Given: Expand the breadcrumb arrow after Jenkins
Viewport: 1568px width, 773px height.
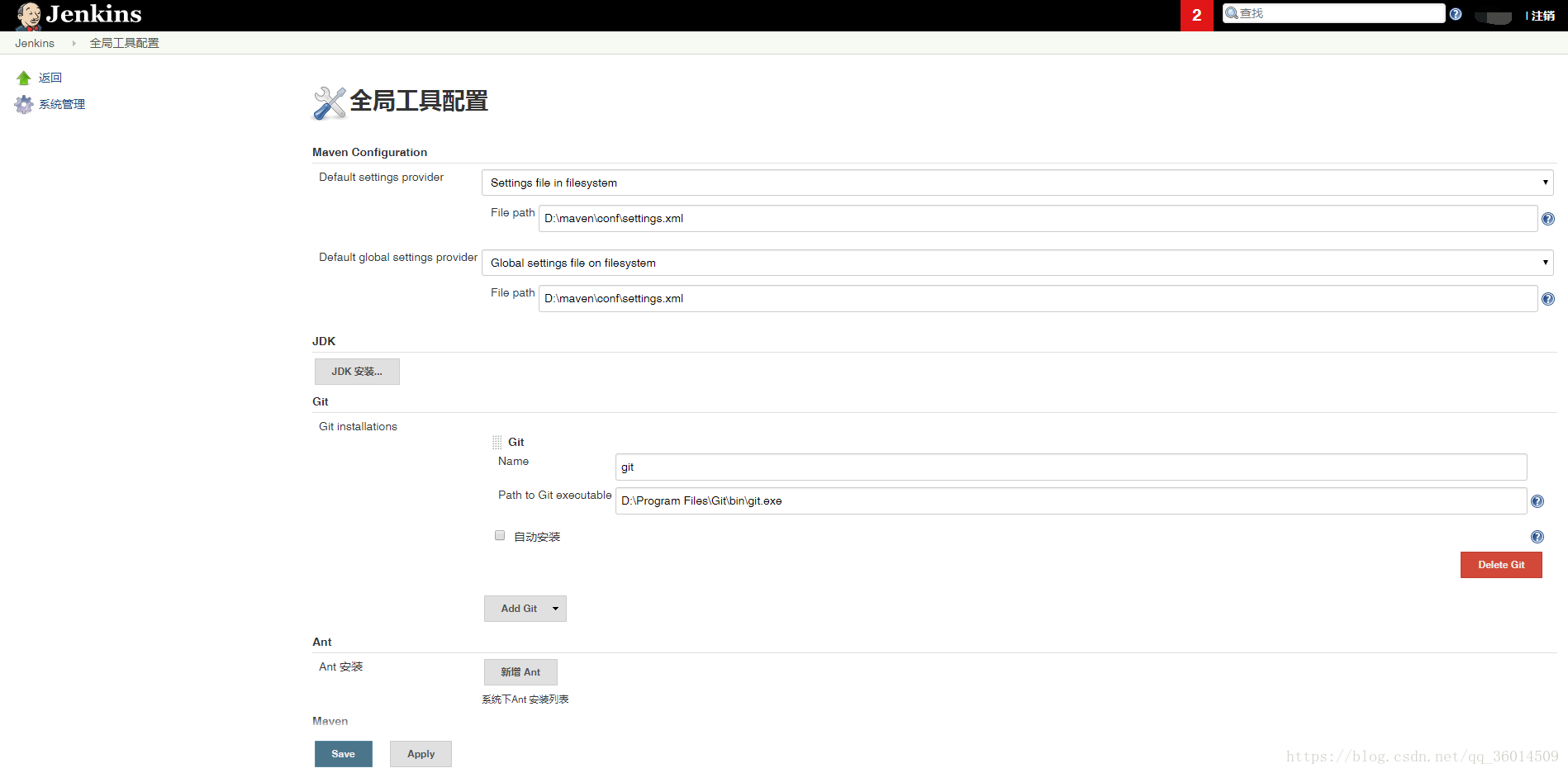Looking at the screenshot, I should coord(74,43).
